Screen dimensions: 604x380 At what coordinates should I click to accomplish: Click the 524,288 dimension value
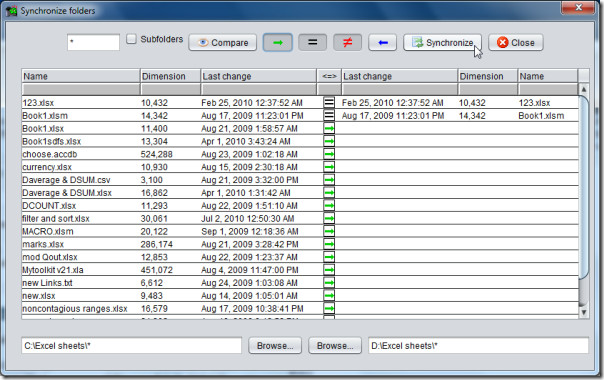click(x=156, y=154)
